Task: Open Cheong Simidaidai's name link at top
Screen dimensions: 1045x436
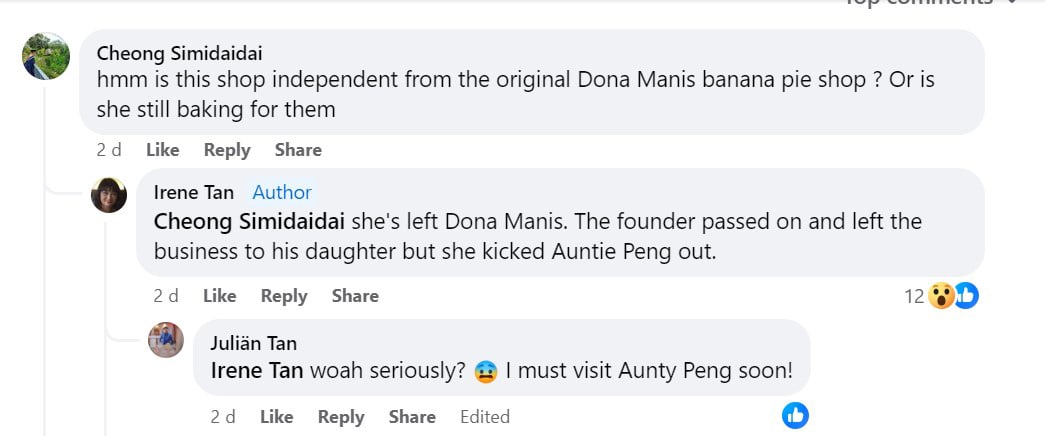Action: [x=179, y=53]
